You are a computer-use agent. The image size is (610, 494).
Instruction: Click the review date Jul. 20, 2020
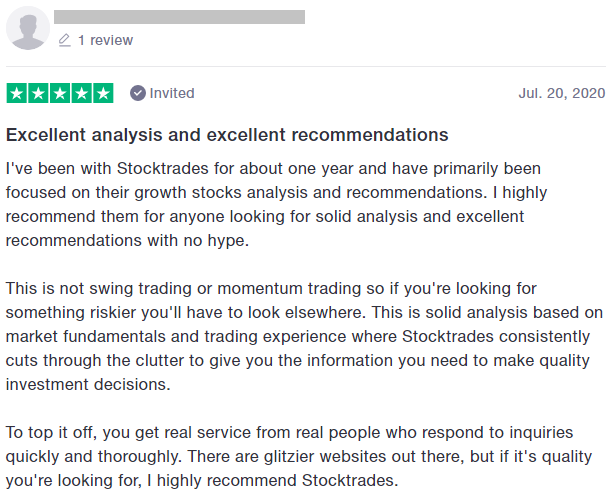pyautogui.click(x=562, y=93)
